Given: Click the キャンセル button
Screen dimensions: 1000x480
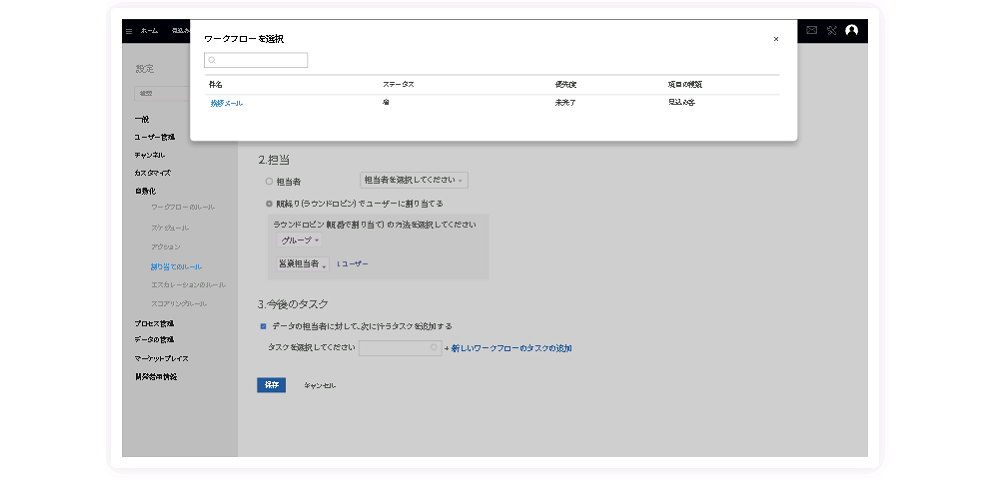Looking at the screenshot, I should pos(320,386).
